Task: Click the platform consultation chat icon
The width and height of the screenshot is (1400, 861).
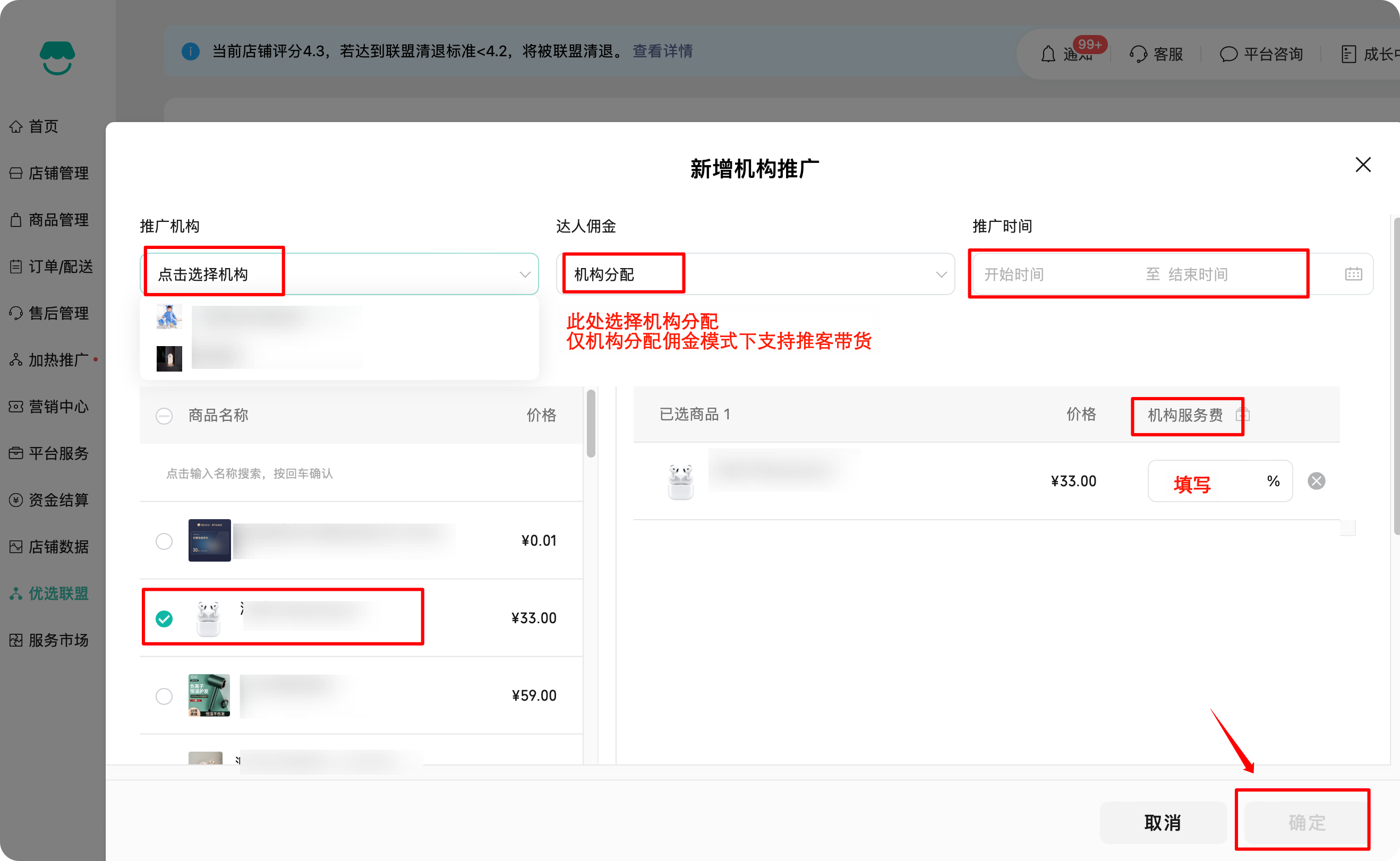Action: click(x=1228, y=54)
